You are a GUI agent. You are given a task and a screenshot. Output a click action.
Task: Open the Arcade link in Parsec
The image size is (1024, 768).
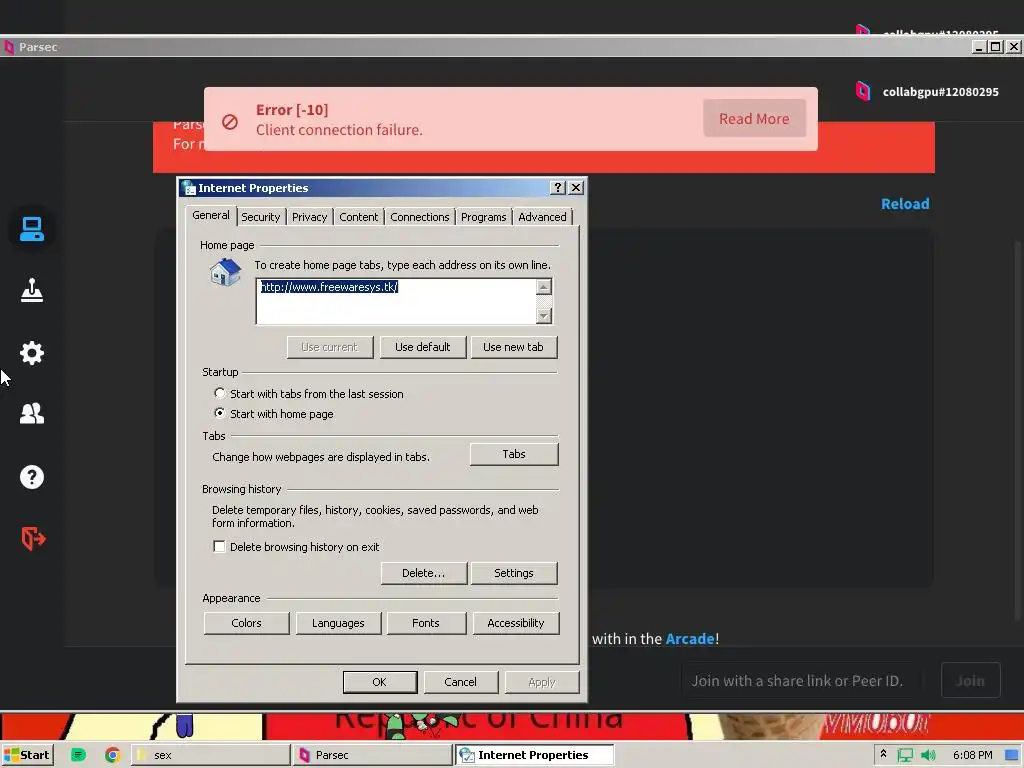pos(690,639)
